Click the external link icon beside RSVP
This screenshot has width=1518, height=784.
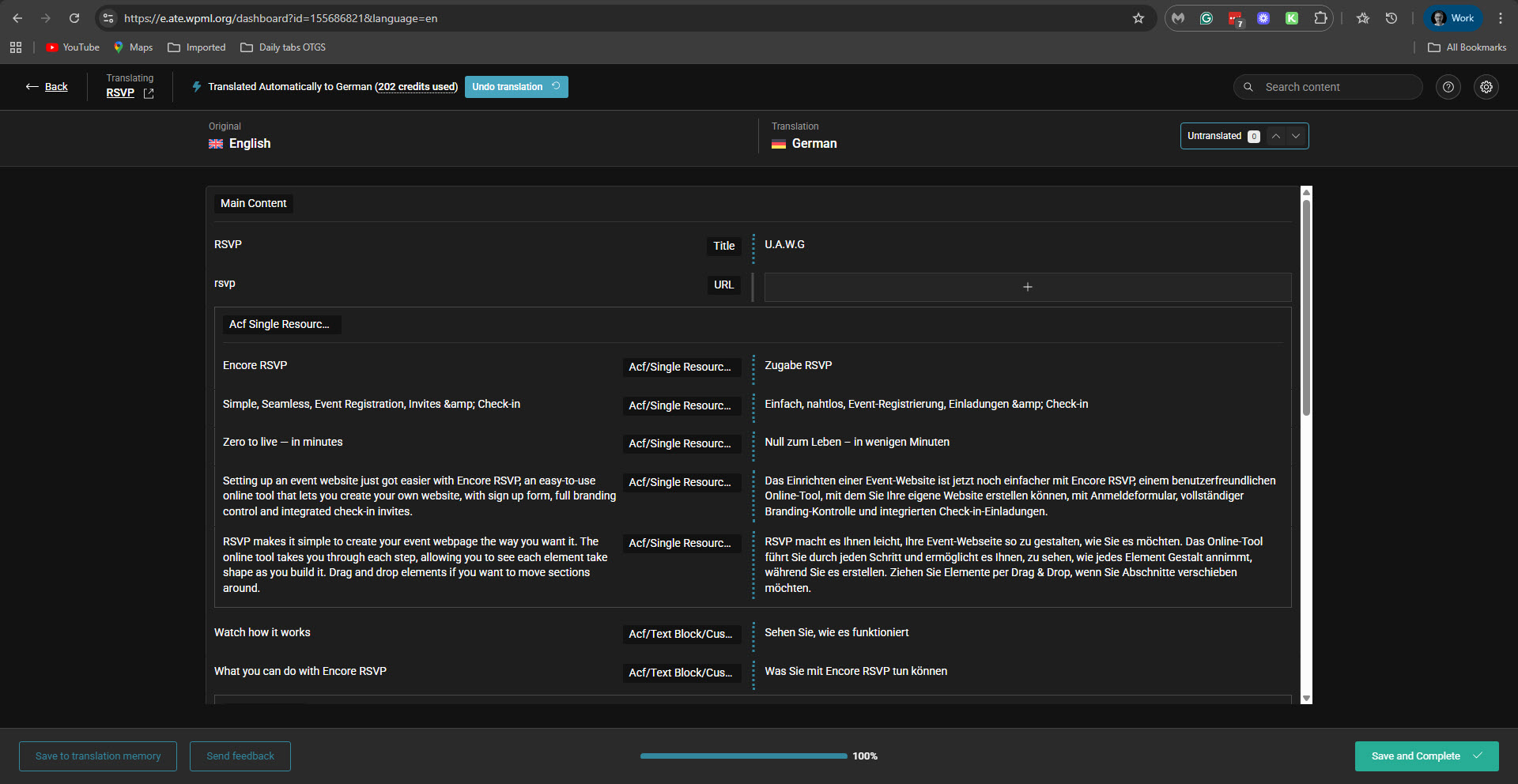[x=149, y=93]
